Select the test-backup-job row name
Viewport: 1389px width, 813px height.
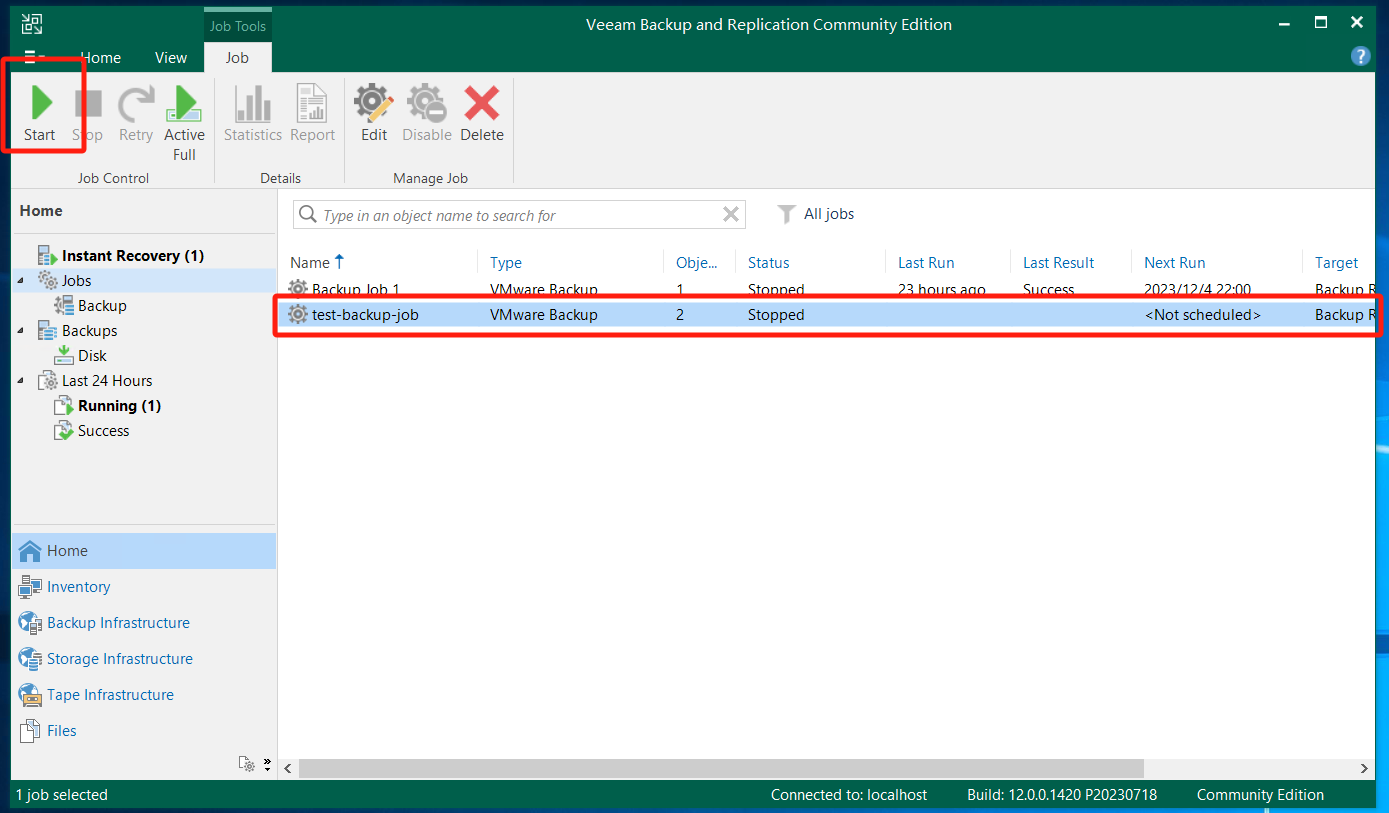tap(365, 314)
